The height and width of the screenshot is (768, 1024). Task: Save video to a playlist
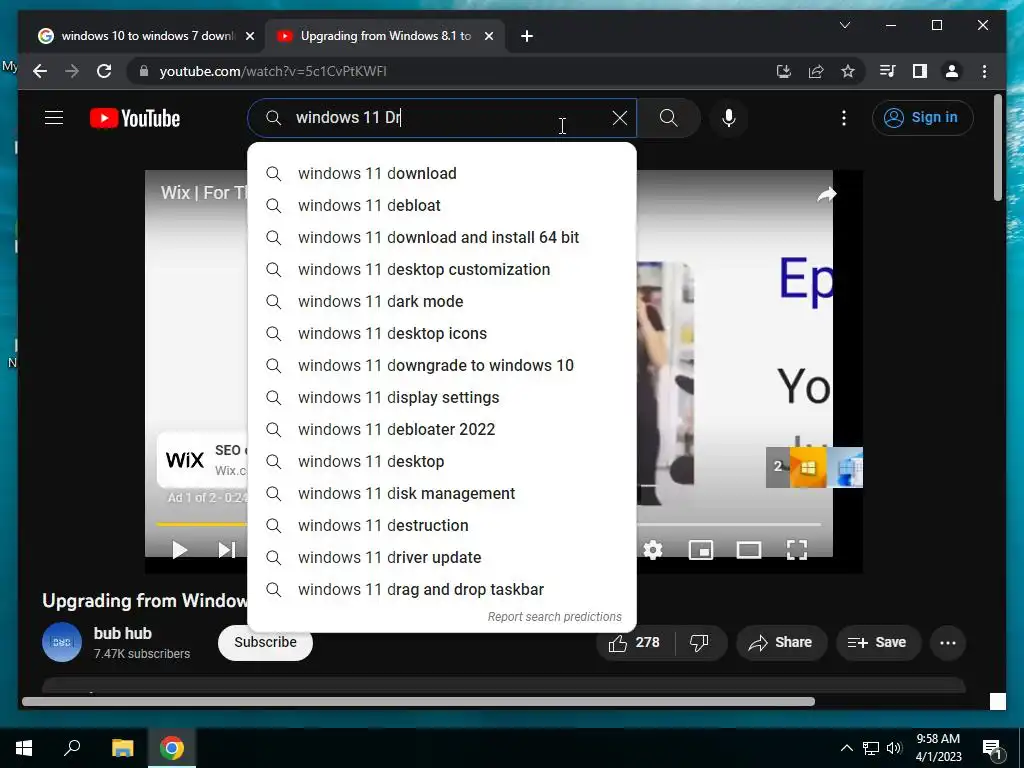coord(878,643)
